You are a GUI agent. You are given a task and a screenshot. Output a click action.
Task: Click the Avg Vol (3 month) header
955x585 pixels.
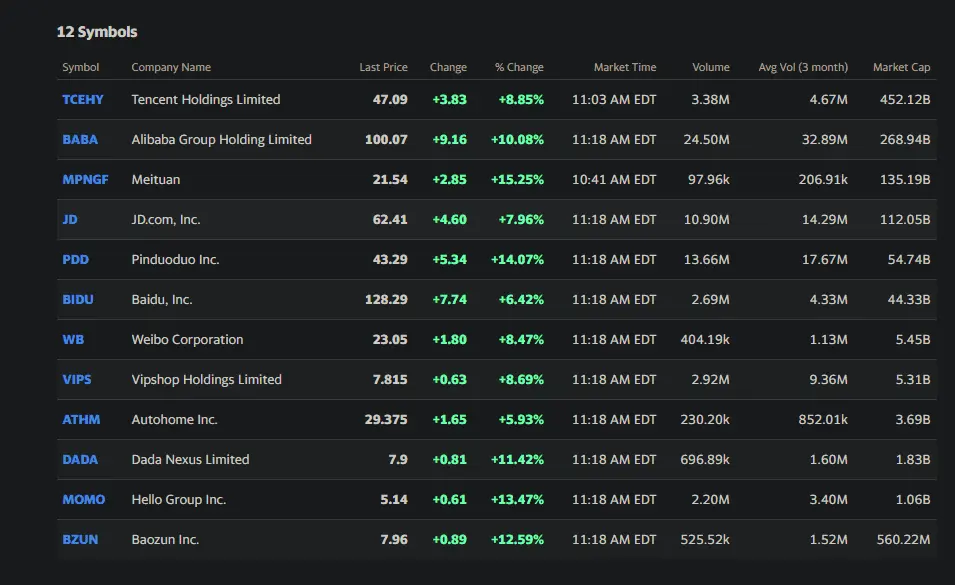(802, 68)
